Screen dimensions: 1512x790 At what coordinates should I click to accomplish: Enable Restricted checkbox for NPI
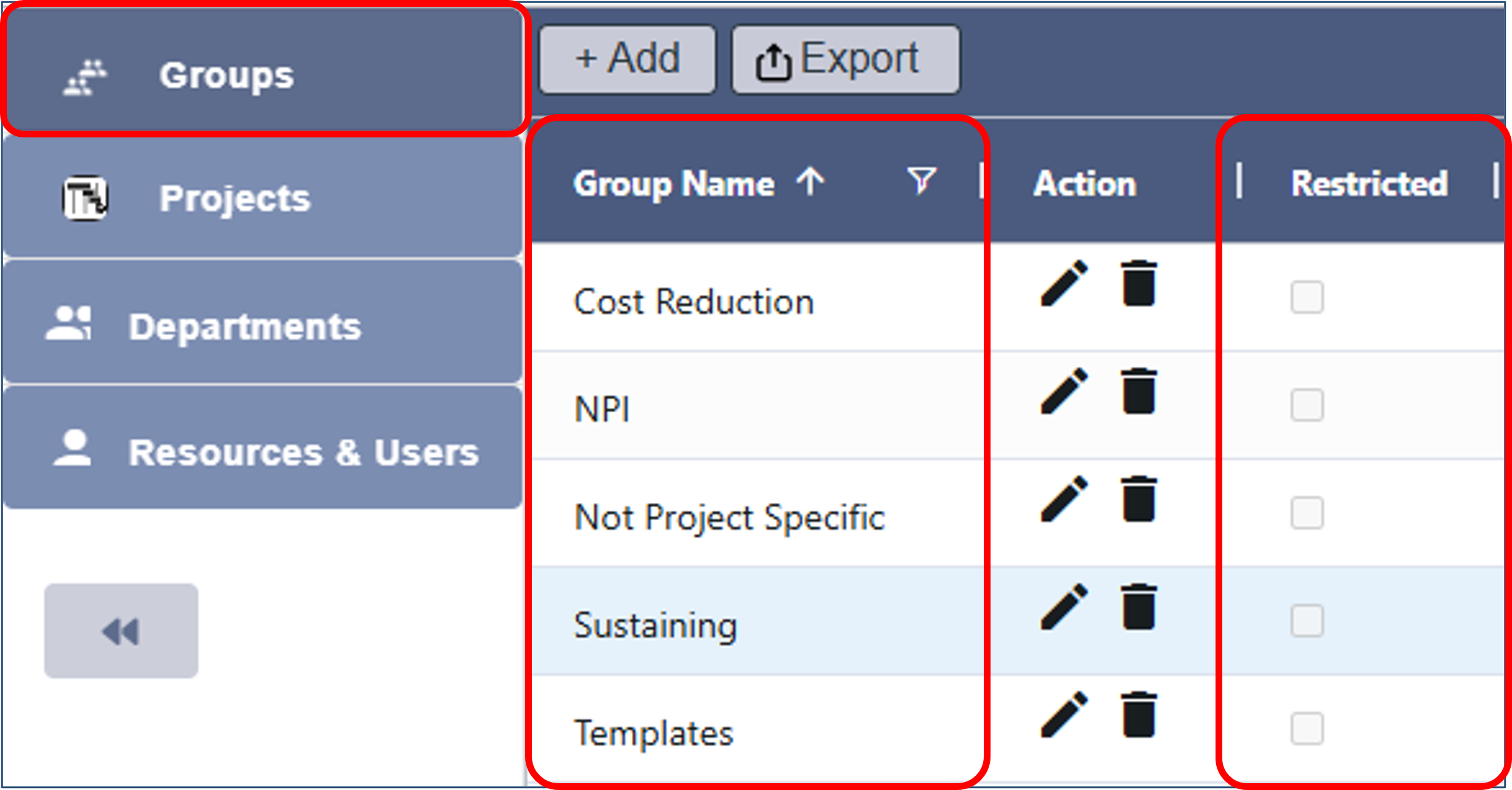point(1307,405)
